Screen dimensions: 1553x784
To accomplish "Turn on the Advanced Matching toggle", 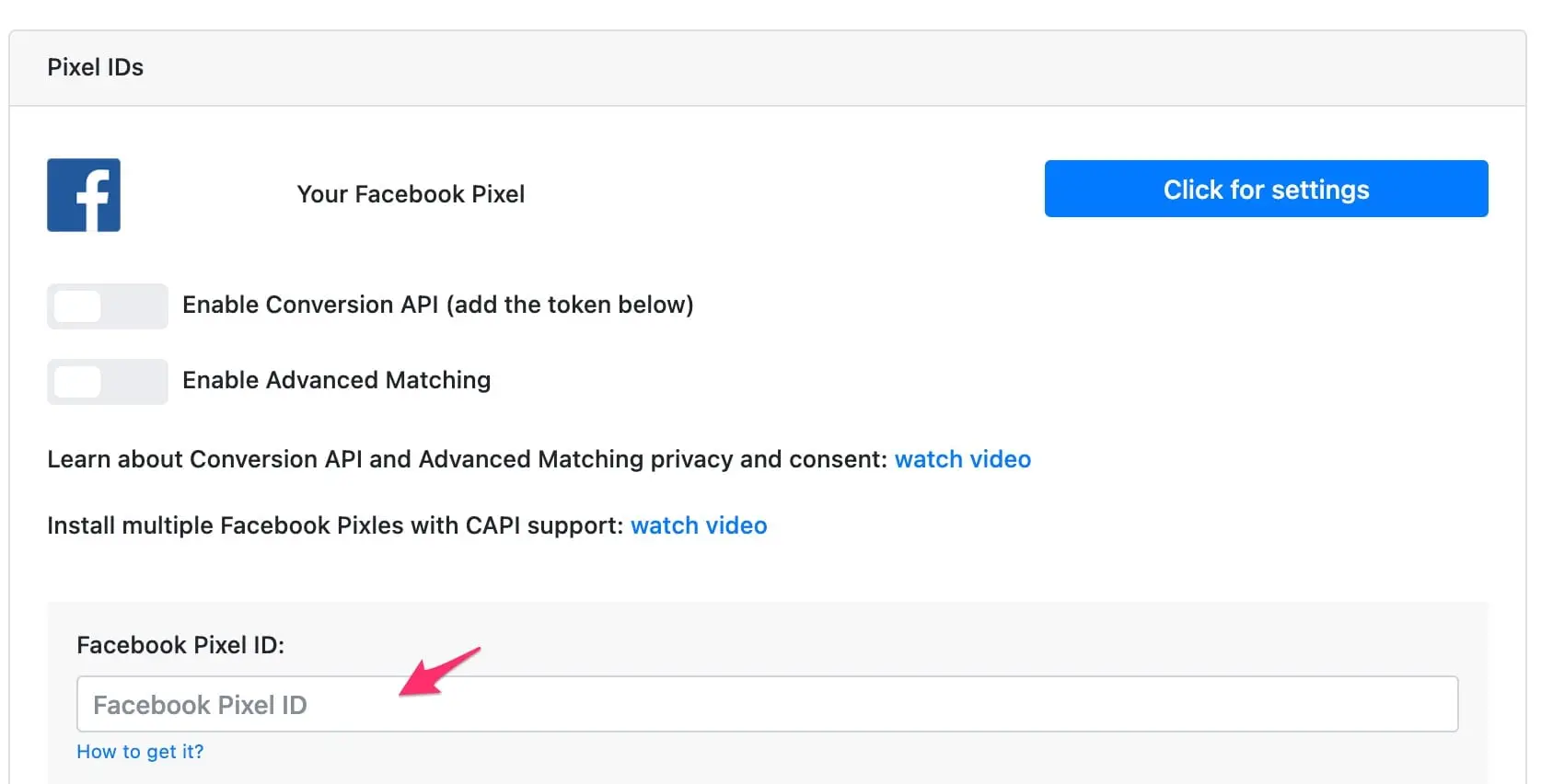I will 107,382.
